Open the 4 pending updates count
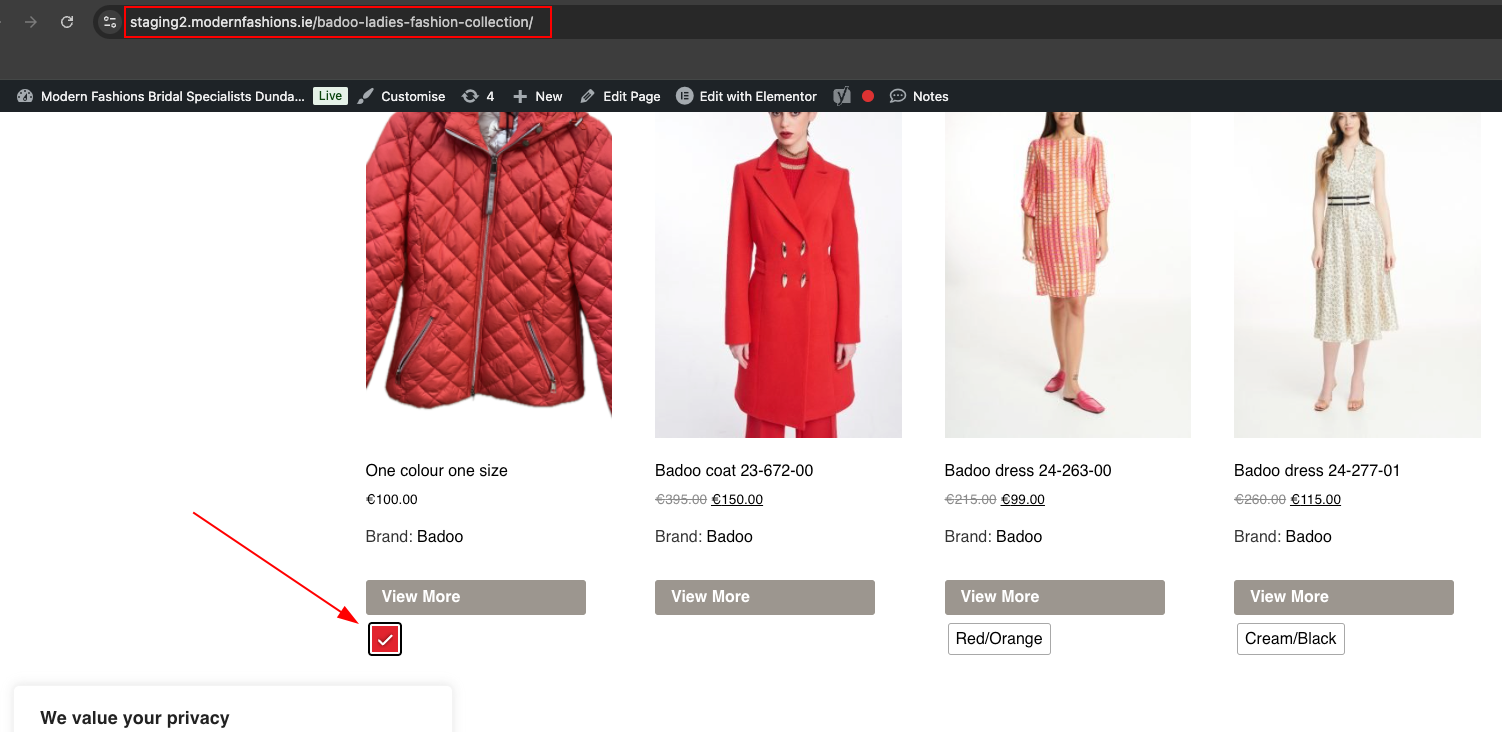Viewport: 1502px width, 732px height. point(490,96)
